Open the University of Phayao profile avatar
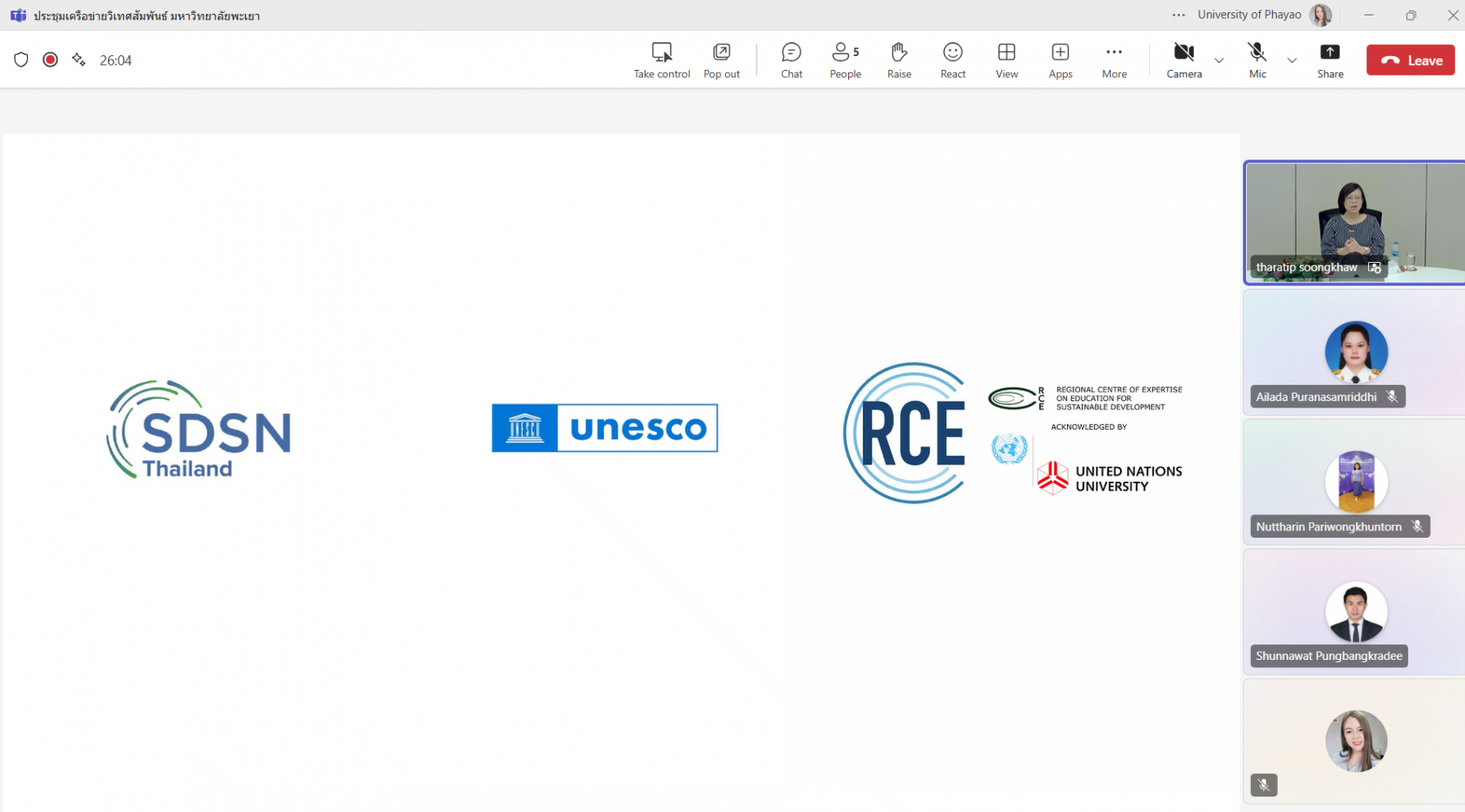 [1320, 15]
